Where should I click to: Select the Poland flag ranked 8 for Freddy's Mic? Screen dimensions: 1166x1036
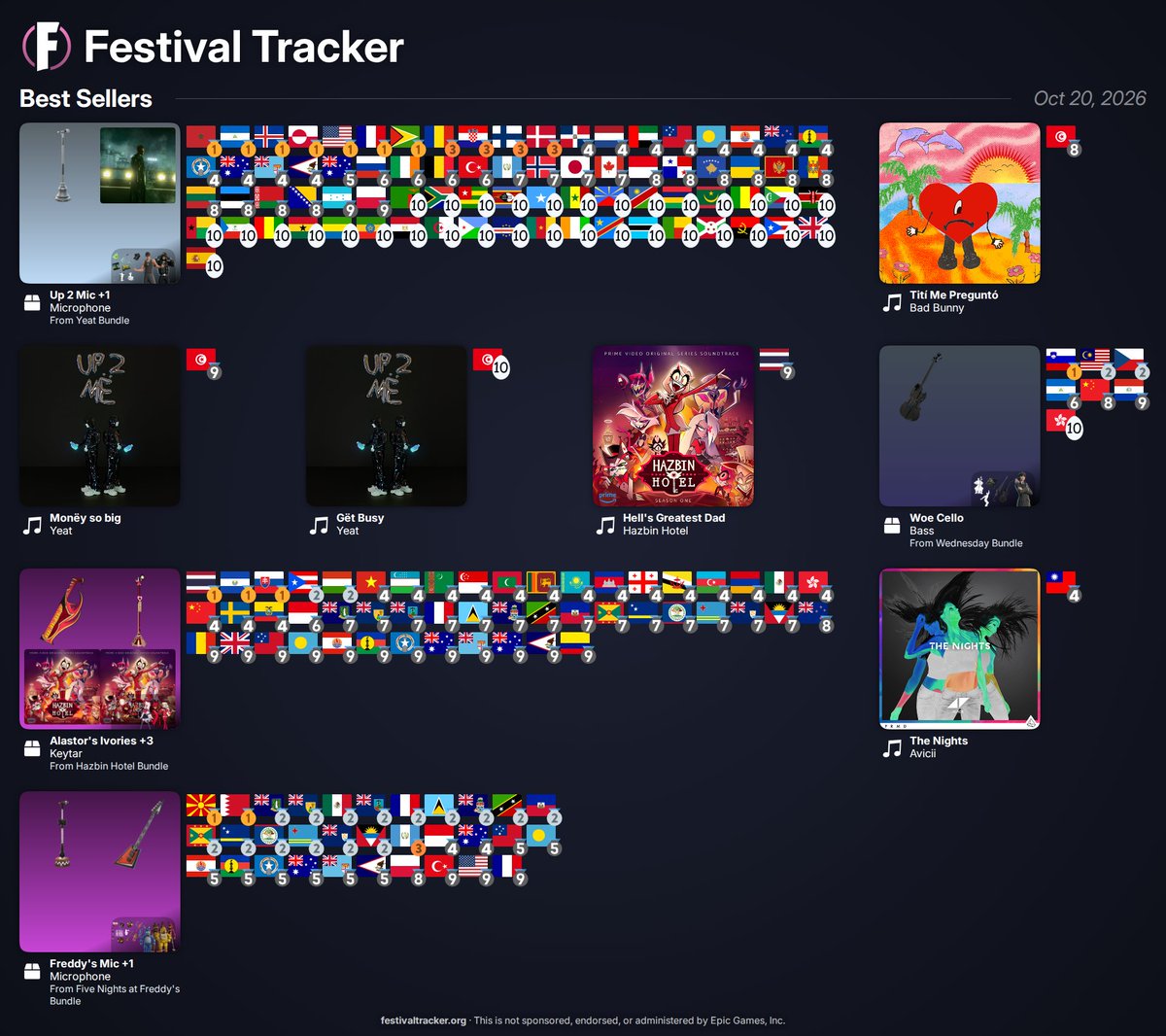pyautogui.click(x=405, y=867)
